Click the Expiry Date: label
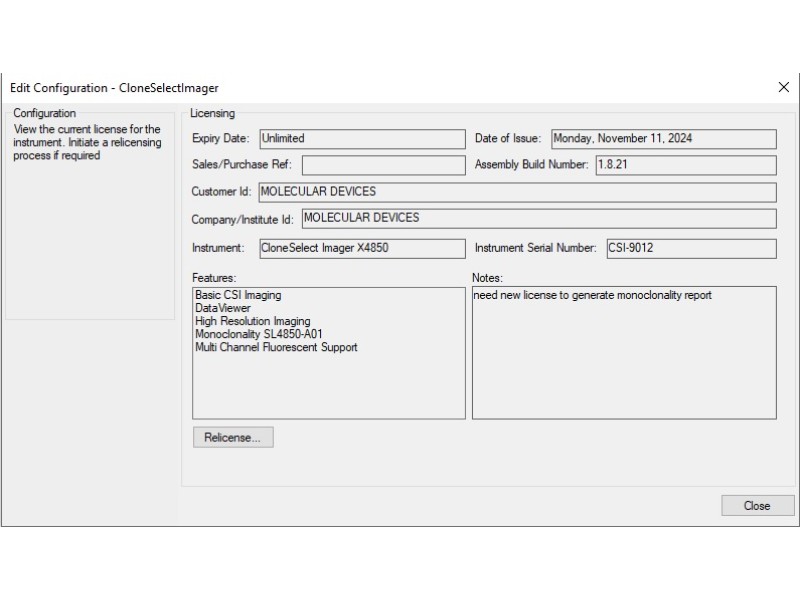800x600 pixels. point(220,138)
